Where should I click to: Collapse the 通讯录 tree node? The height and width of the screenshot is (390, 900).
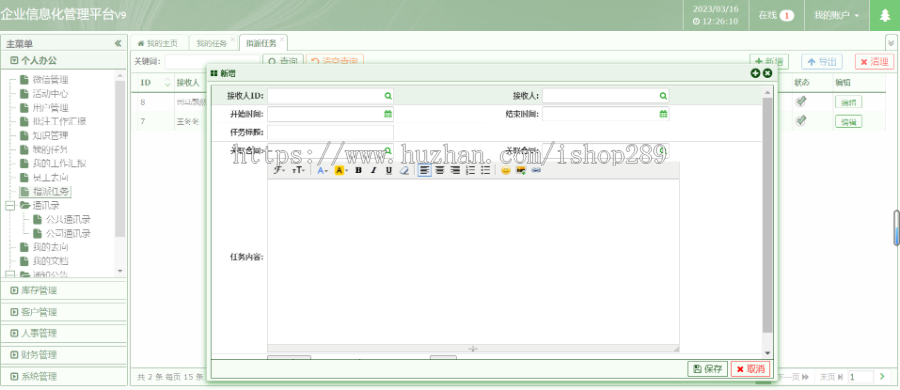coord(10,205)
